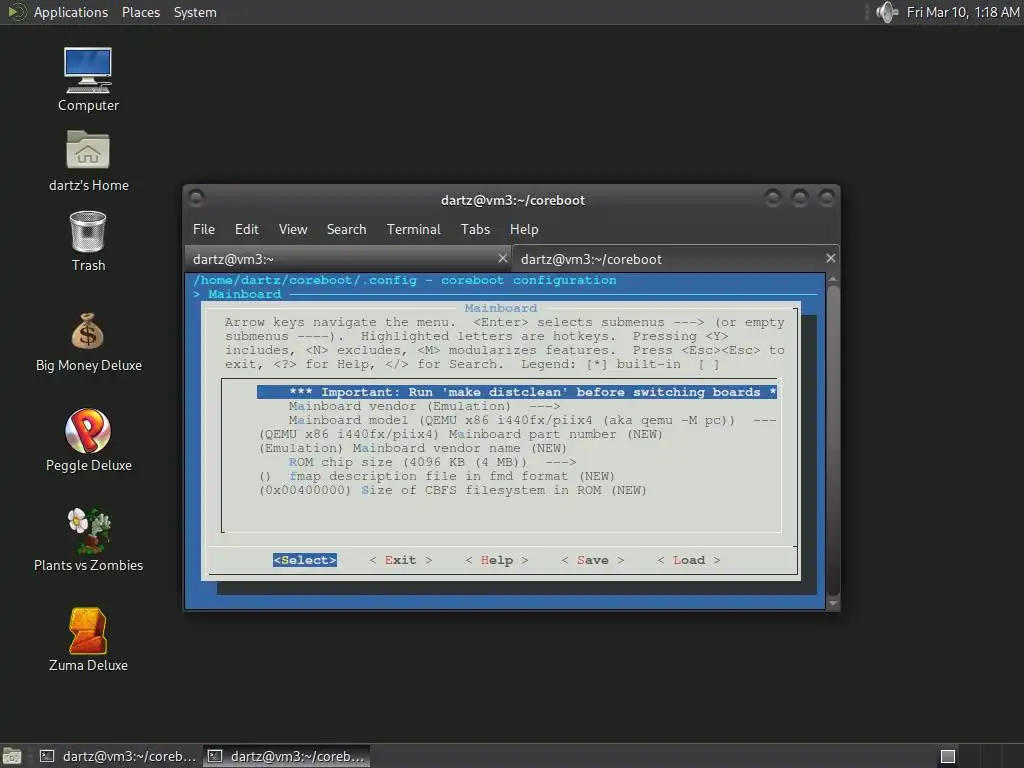Launch Peggle Deluxe desktop icon
Viewport: 1024px width, 768px height.
tap(88, 440)
